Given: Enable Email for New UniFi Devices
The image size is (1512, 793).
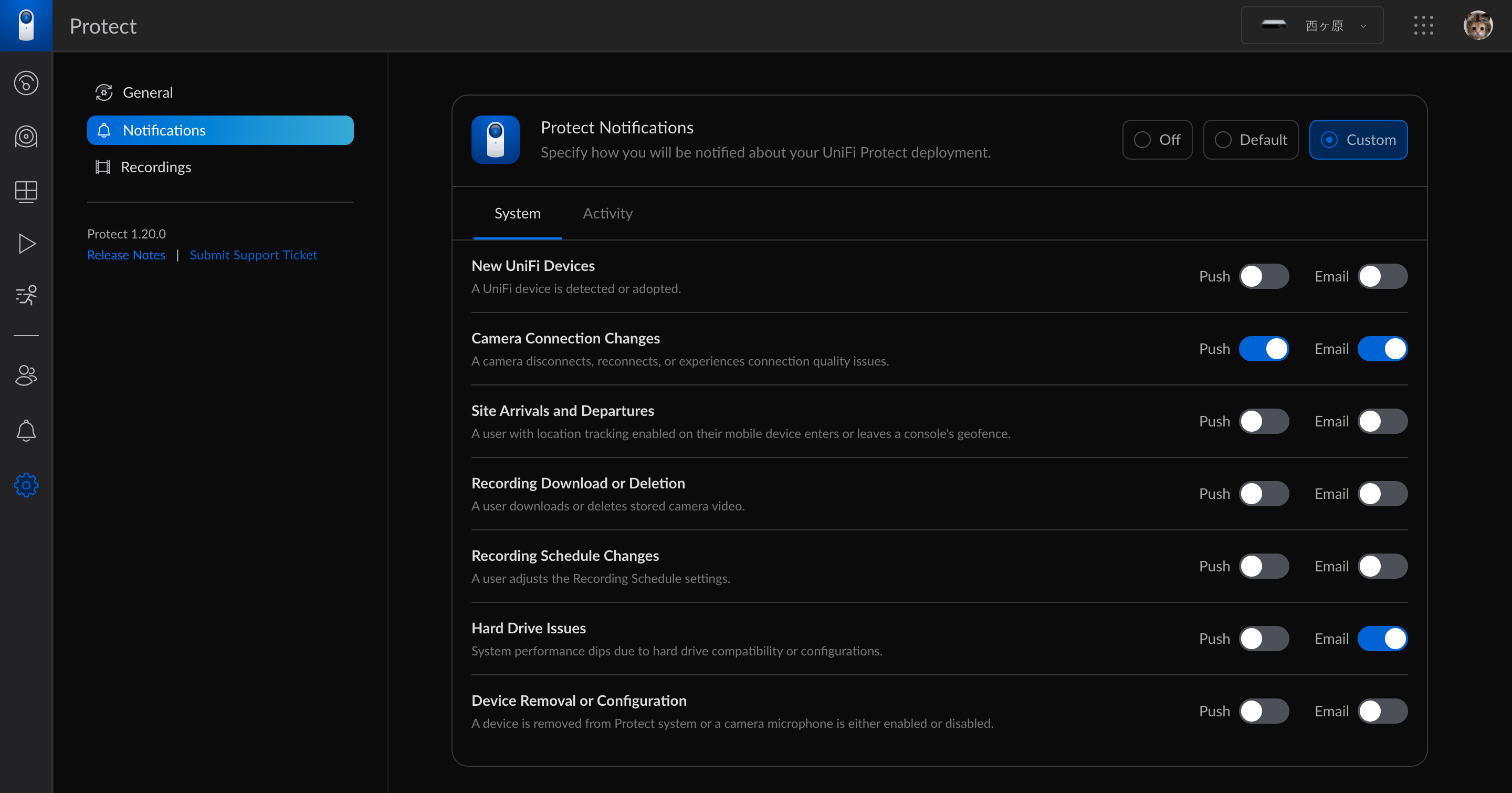Looking at the screenshot, I should coord(1382,276).
